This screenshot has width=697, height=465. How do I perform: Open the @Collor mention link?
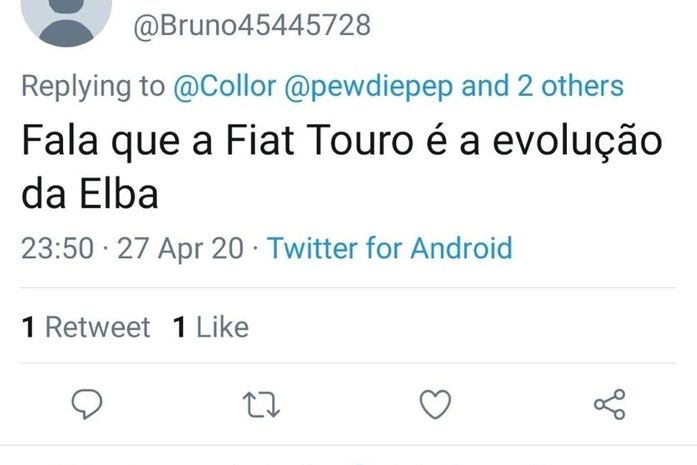click(x=225, y=86)
